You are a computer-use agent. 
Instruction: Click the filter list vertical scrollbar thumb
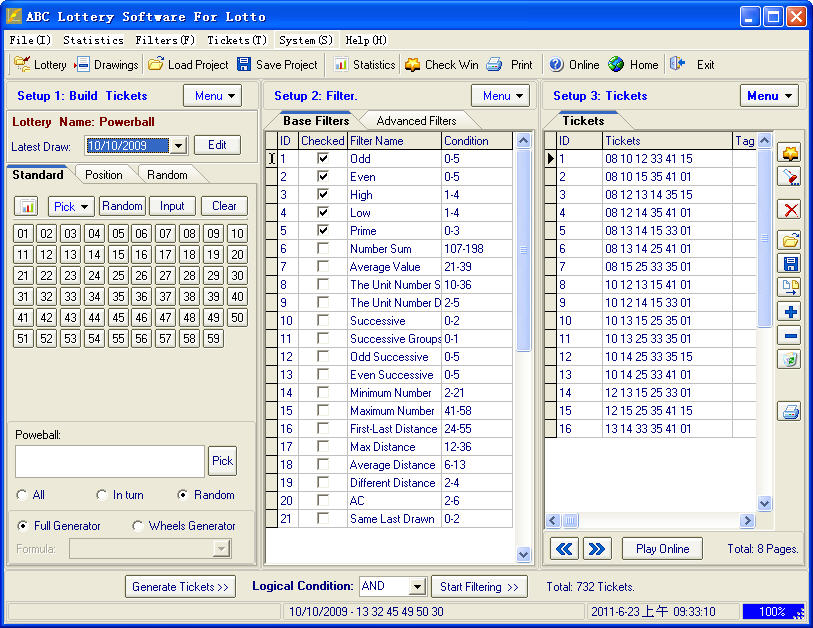(x=524, y=250)
